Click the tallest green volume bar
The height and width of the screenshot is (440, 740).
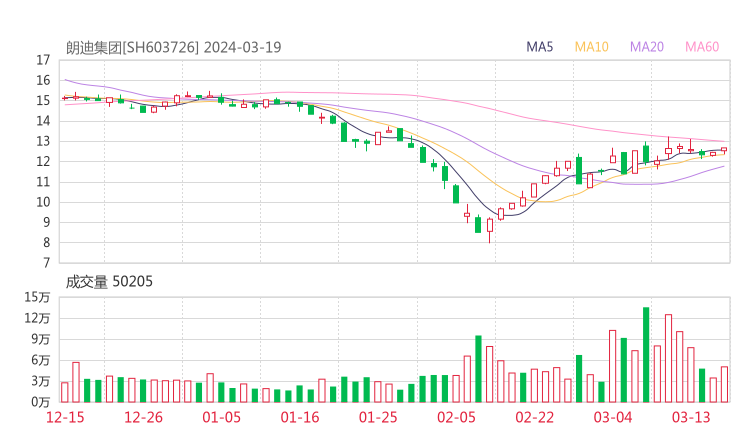(646, 355)
